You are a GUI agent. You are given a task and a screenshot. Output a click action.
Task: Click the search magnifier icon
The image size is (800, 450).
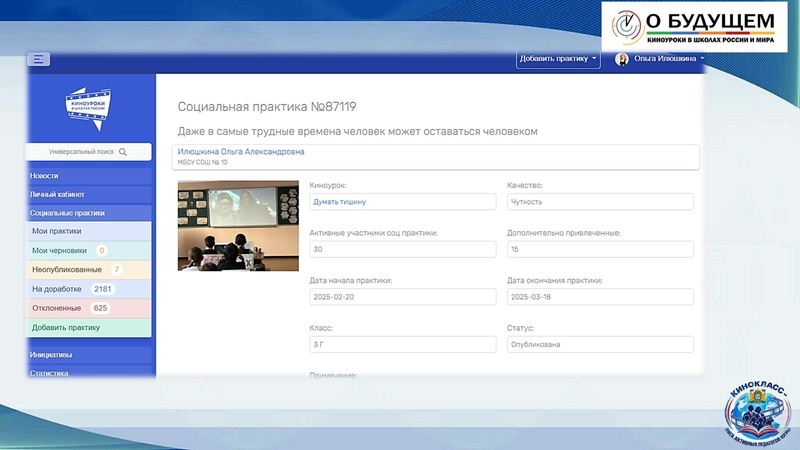point(123,152)
